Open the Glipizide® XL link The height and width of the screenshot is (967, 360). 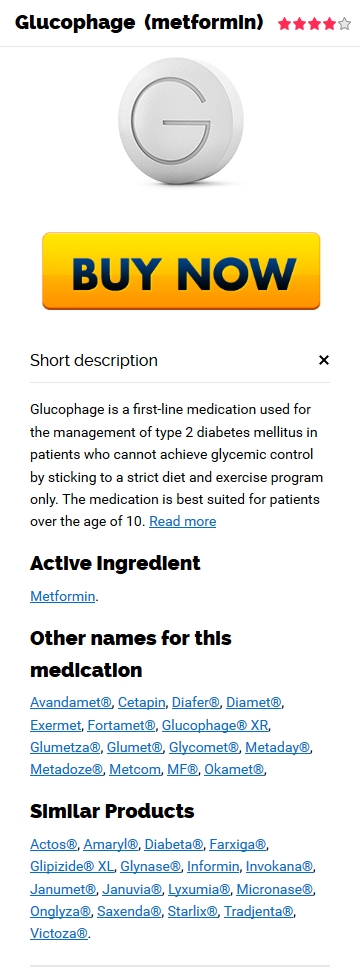click(72, 866)
